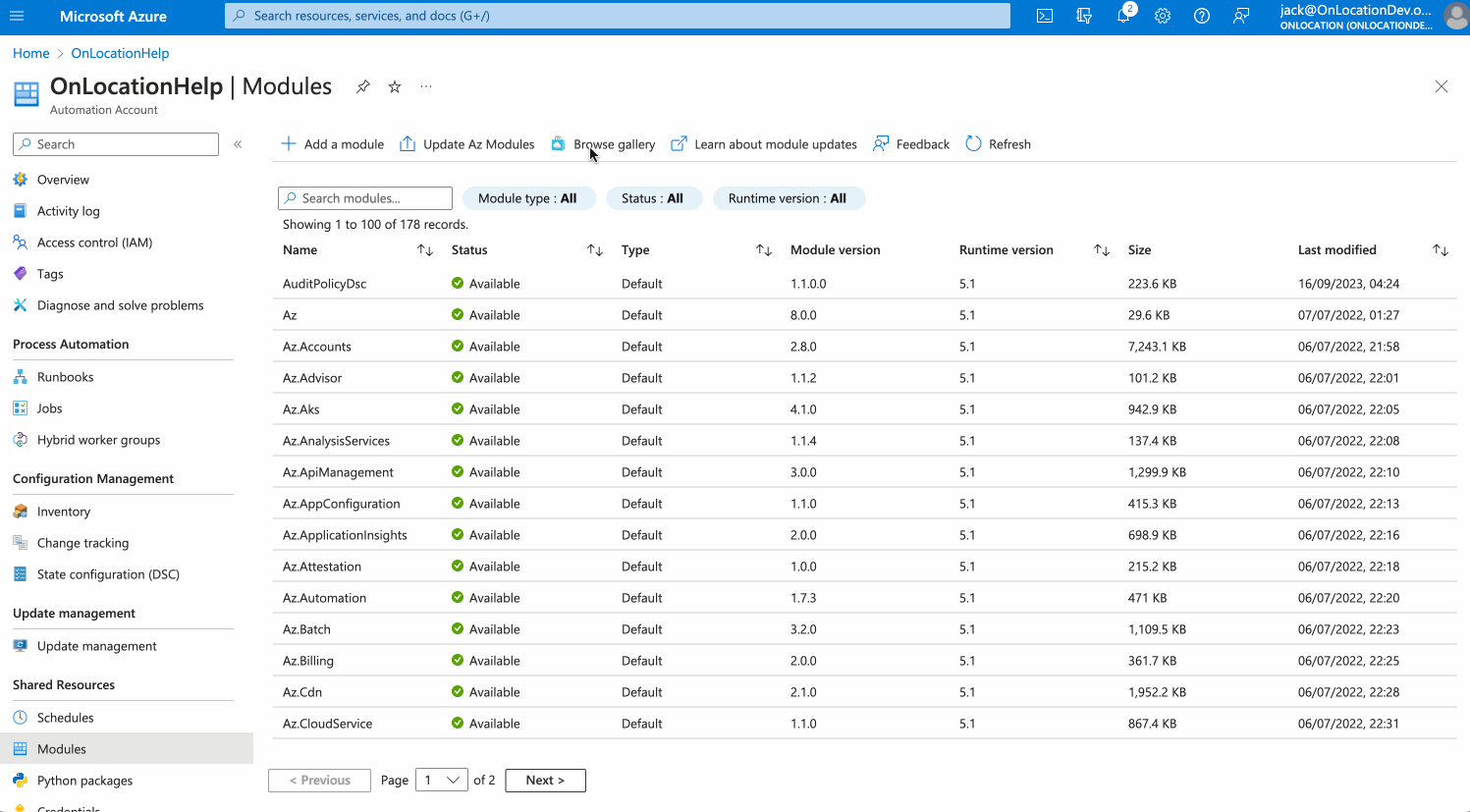Click the Change tracking icon
Image resolution: width=1470 pixels, height=812 pixels.
tap(20, 543)
